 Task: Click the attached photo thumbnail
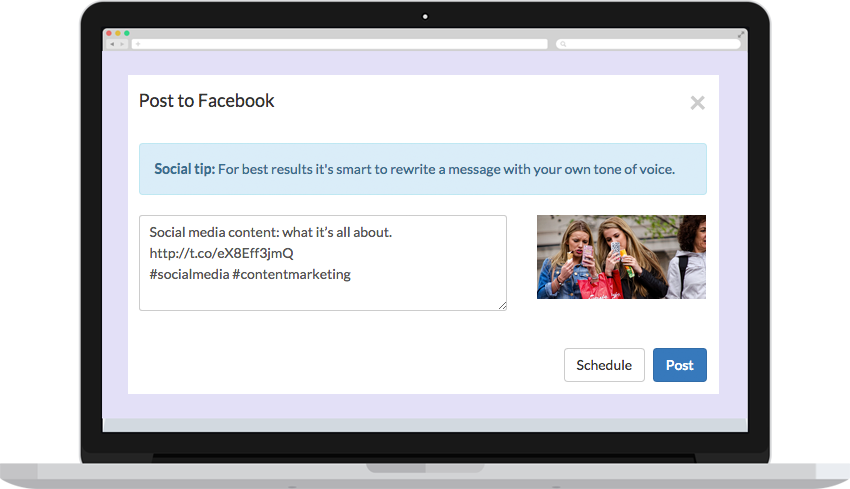(621, 257)
